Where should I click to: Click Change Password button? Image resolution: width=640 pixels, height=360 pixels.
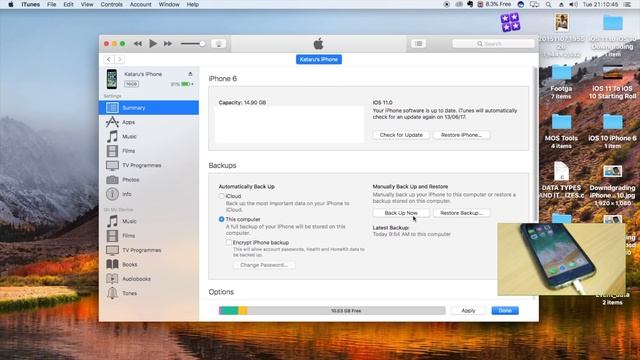pyautogui.click(x=264, y=265)
